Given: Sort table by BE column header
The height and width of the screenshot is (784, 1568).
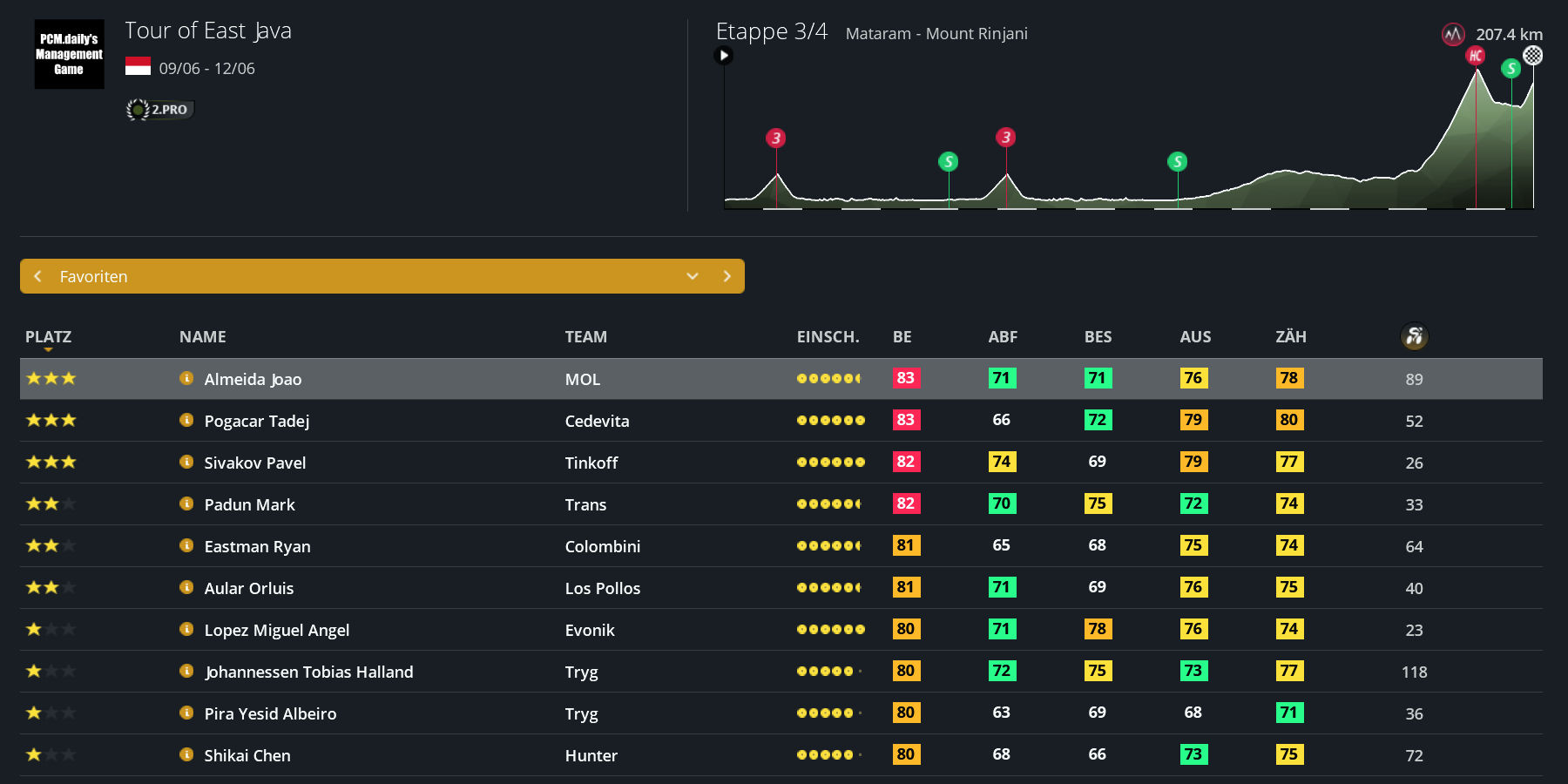Looking at the screenshot, I should point(902,337).
